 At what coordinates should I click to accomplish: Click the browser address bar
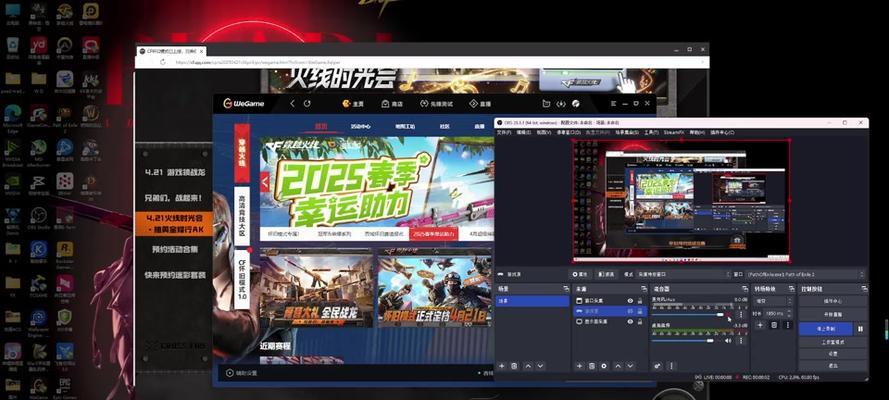(422, 62)
